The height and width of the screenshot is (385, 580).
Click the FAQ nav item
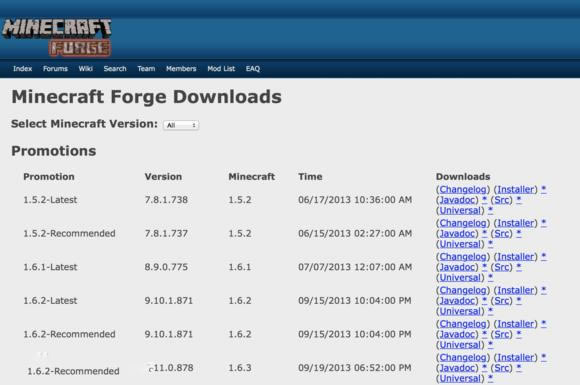coord(253,68)
